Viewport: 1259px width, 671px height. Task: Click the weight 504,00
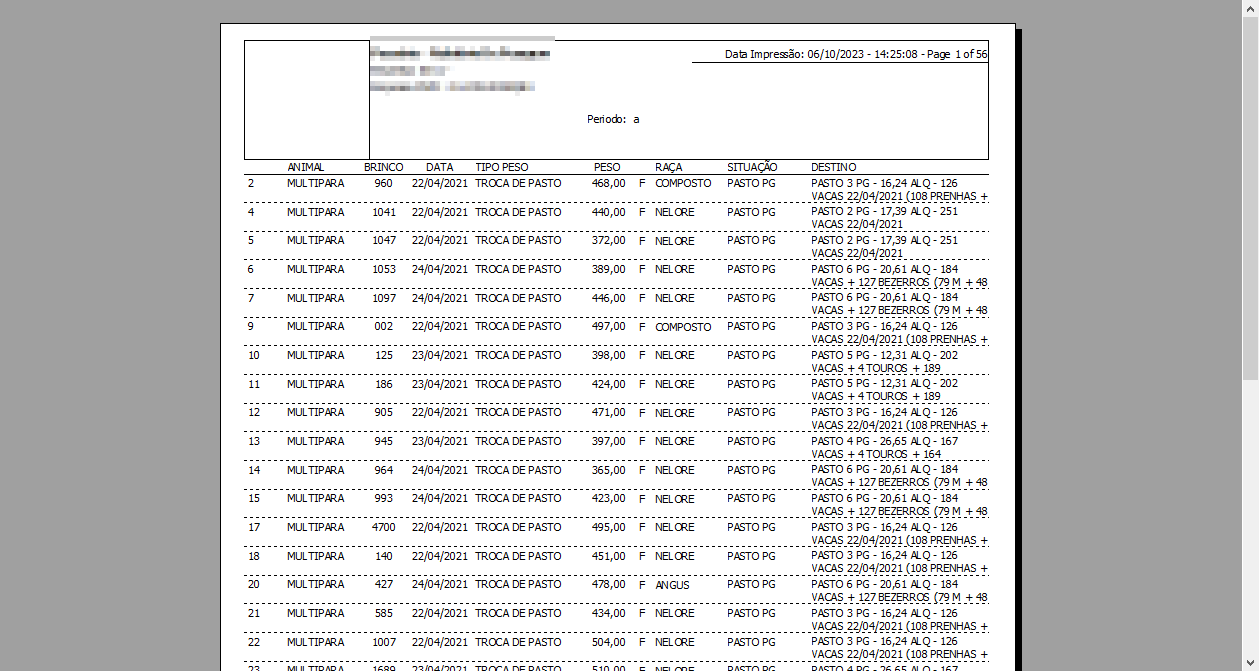pyautogui.click(x=609, y=642)
